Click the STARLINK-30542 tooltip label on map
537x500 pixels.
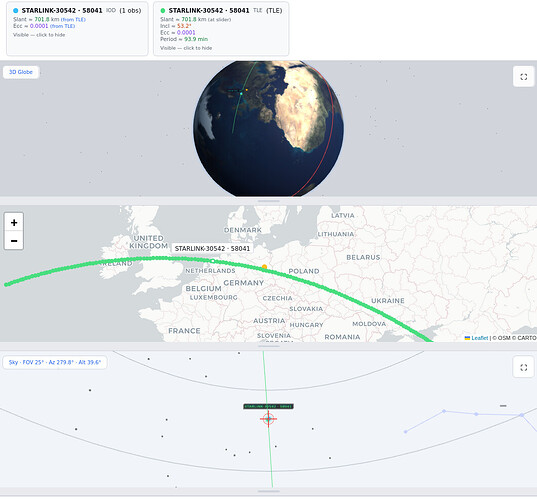pos(212,248)
